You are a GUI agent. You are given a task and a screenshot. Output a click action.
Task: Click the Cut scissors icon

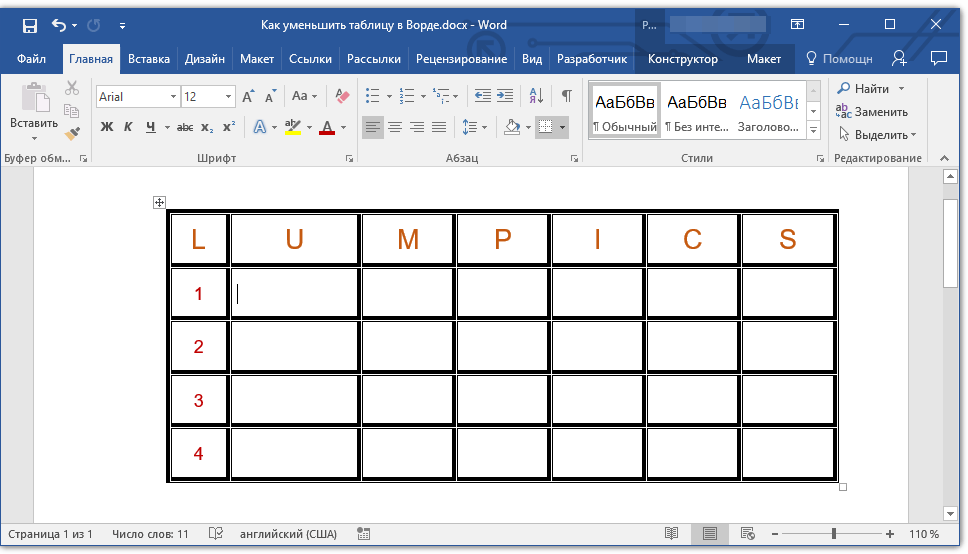point(72,89)
